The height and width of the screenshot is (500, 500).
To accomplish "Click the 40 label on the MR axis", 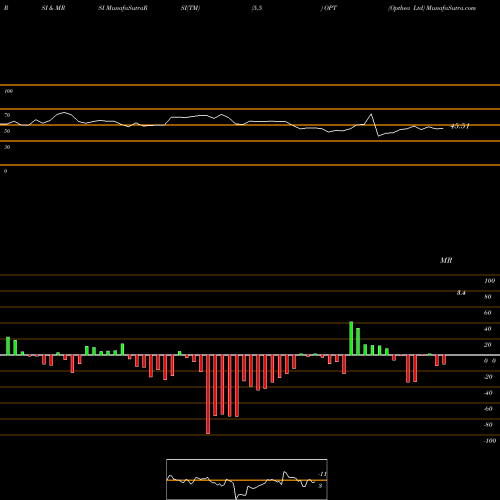I will click(x=488, y=329).
